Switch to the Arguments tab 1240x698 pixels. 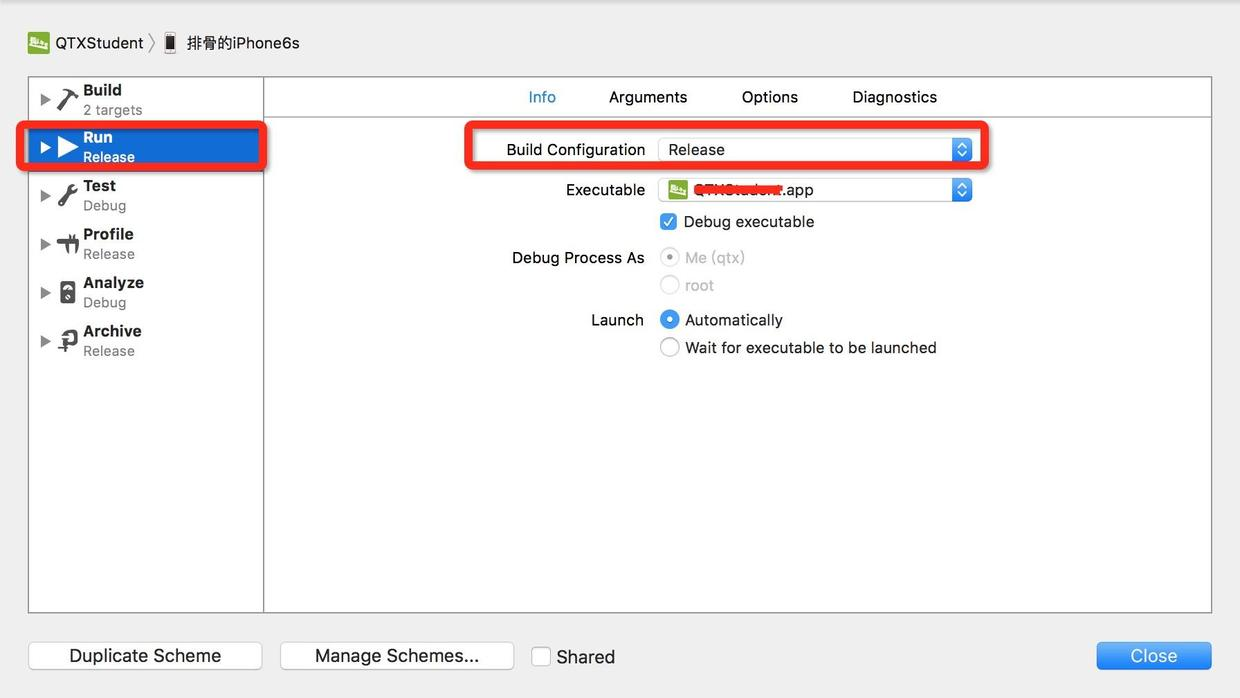(x=648, y=97)
